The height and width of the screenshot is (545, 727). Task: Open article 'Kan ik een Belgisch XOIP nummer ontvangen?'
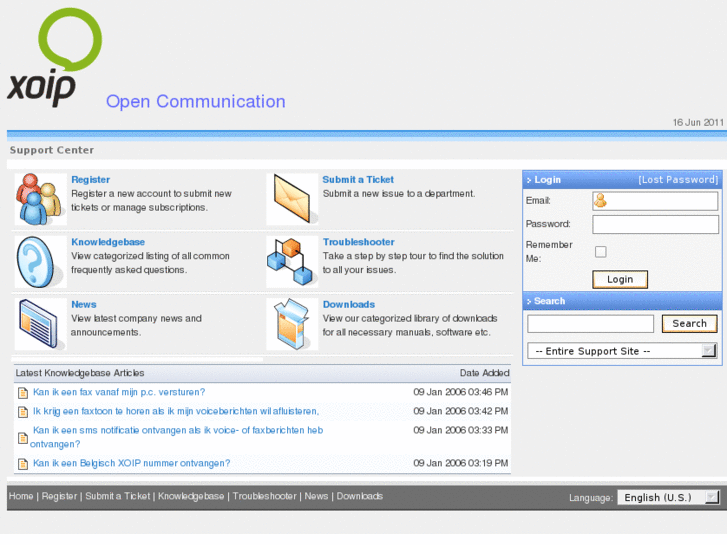click(x=131, y=463)
